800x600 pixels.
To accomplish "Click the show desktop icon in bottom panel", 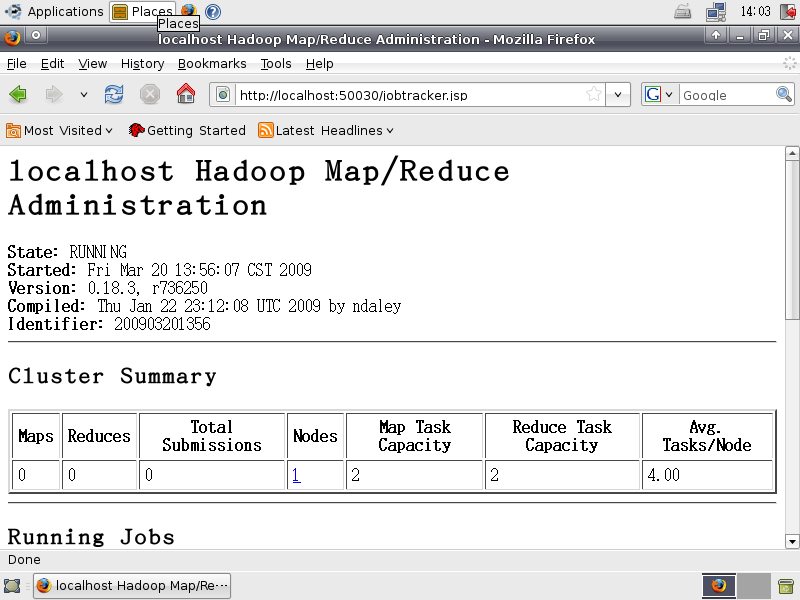I will pyautogui.click(x=12, y=586).
